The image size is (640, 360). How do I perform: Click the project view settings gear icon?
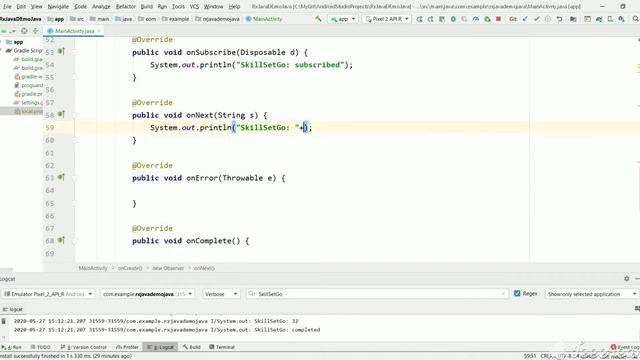(24, 31)
